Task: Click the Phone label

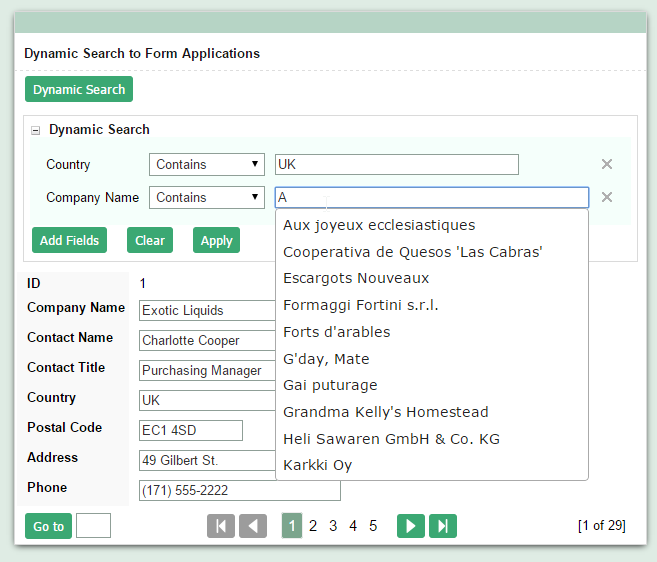Action: pos(47,487)
